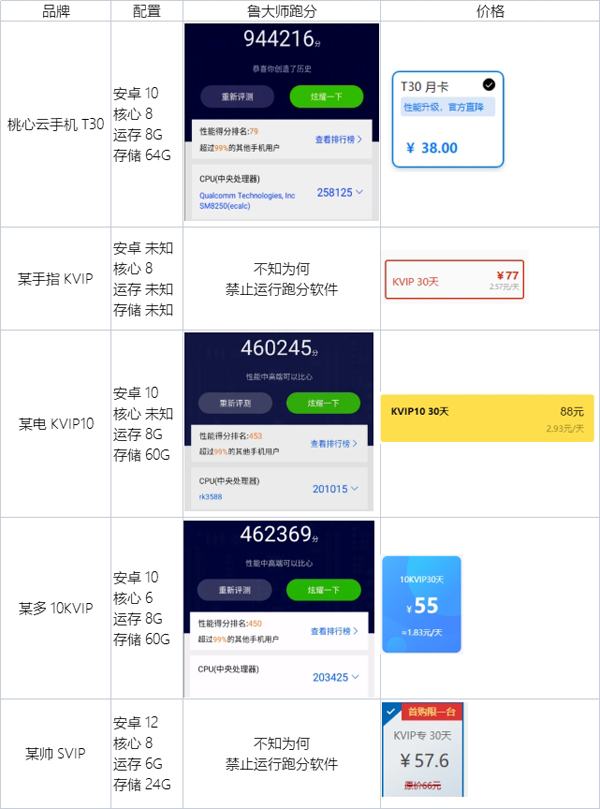Click the Qualcomm SM8250 CPU name link
This screenshot has height=809, width=600.
pos(247,200)
